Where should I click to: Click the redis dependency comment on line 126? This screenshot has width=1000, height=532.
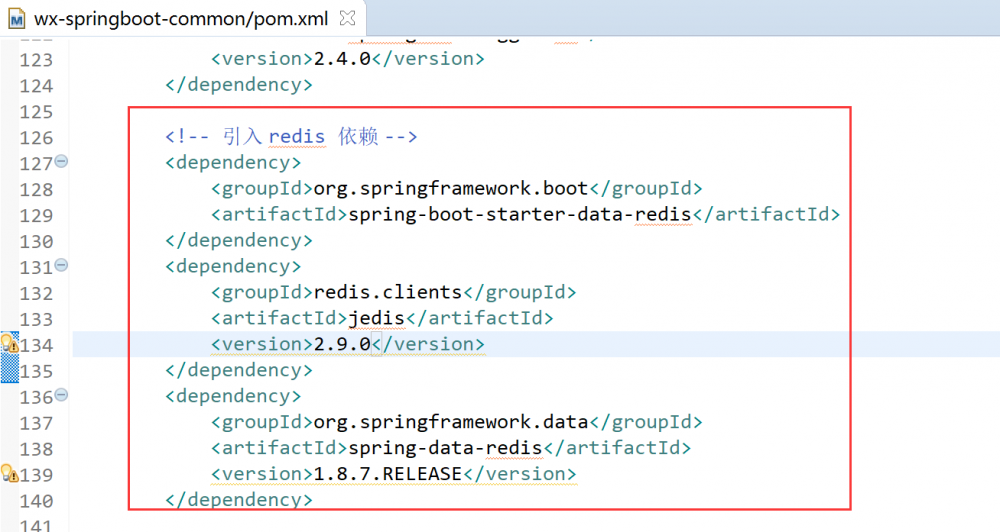click(x=291, y=137)
